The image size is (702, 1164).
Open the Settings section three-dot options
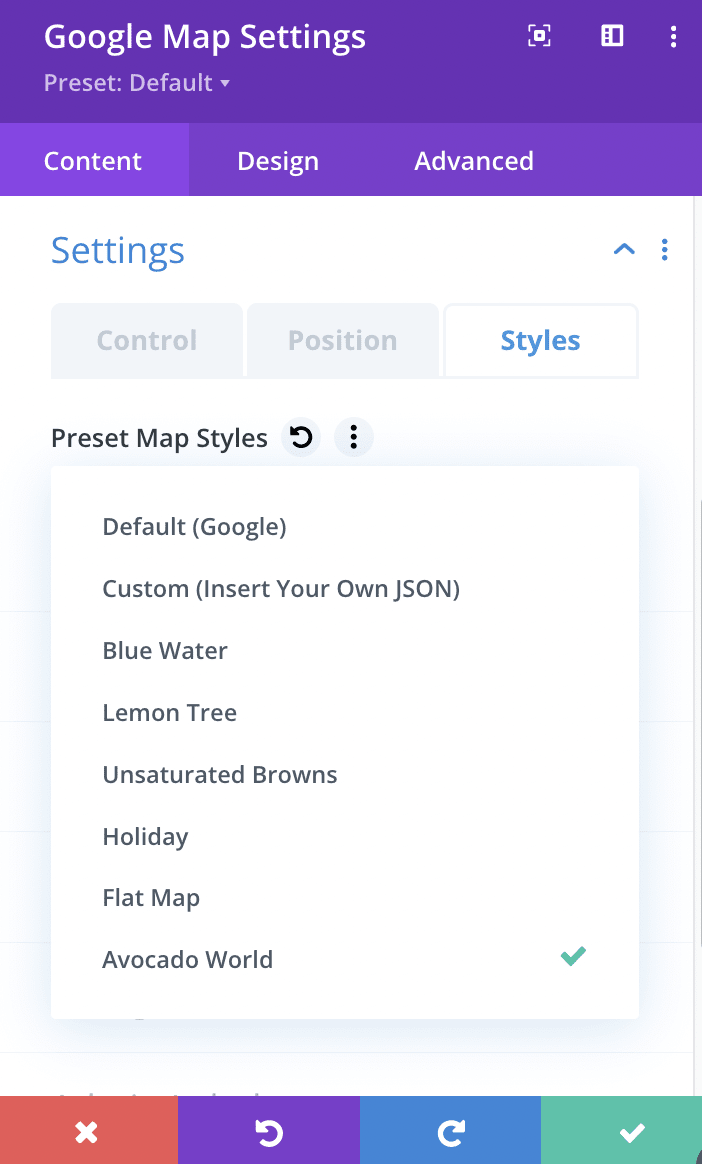coord(664,250)
